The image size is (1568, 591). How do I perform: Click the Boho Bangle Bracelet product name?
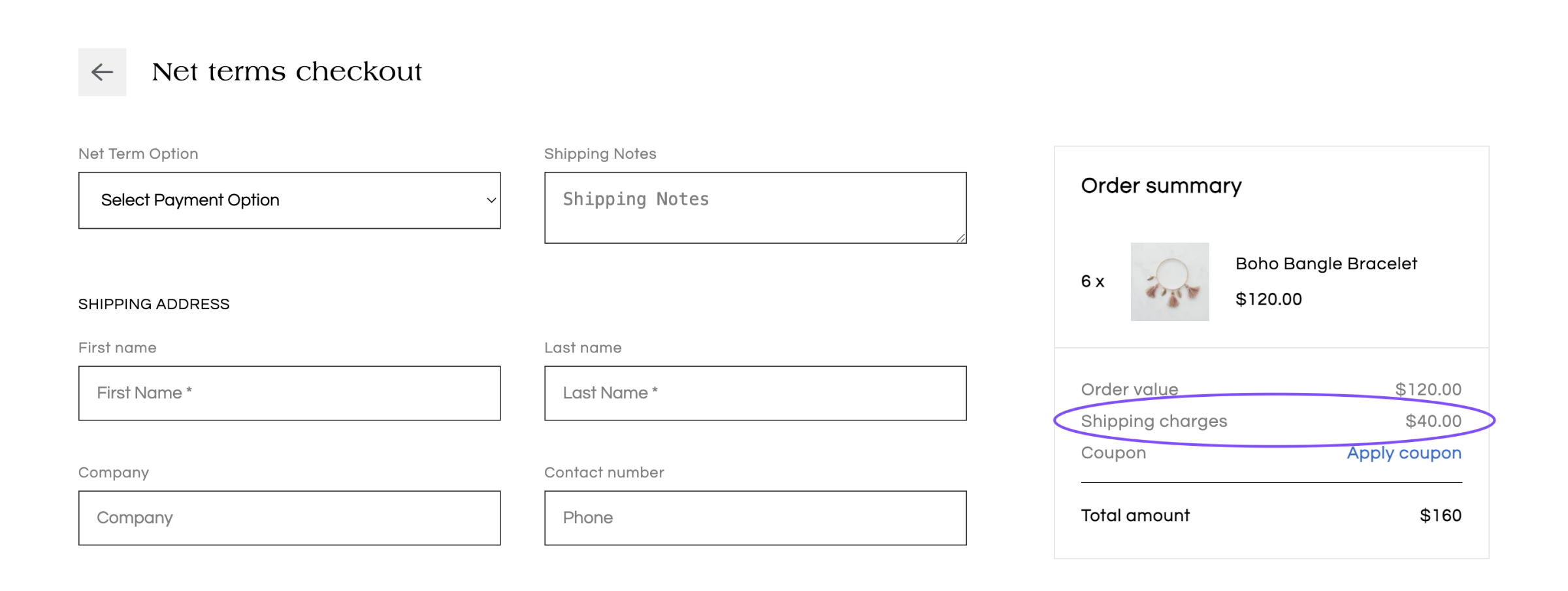click(1326, 263)
